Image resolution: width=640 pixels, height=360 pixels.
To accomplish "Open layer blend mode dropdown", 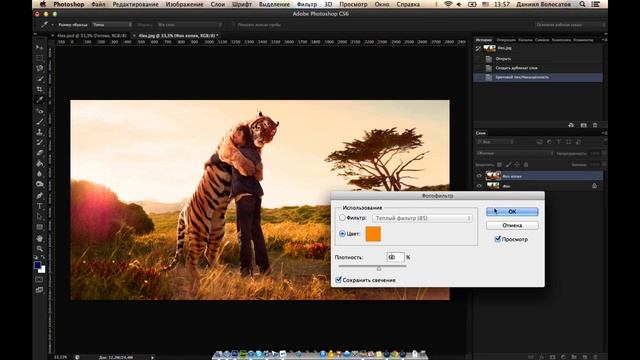I will coord(515,153).
